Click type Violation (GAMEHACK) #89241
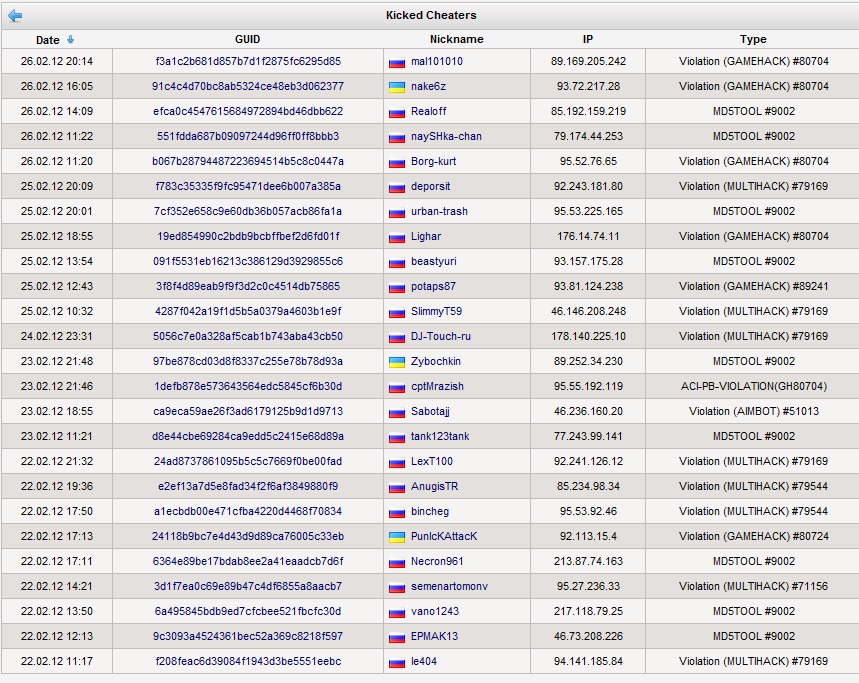859x683 pixels. [754, 286]
